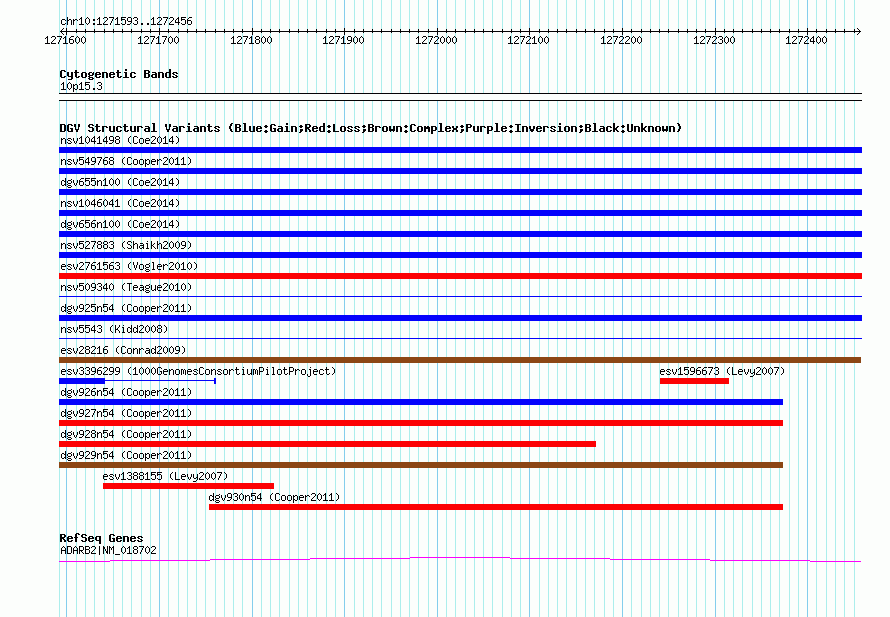The height and width of the screenshot is (617, 890).
Task: Click the thin blue line under nsv5543
Action: pos(460,339)
